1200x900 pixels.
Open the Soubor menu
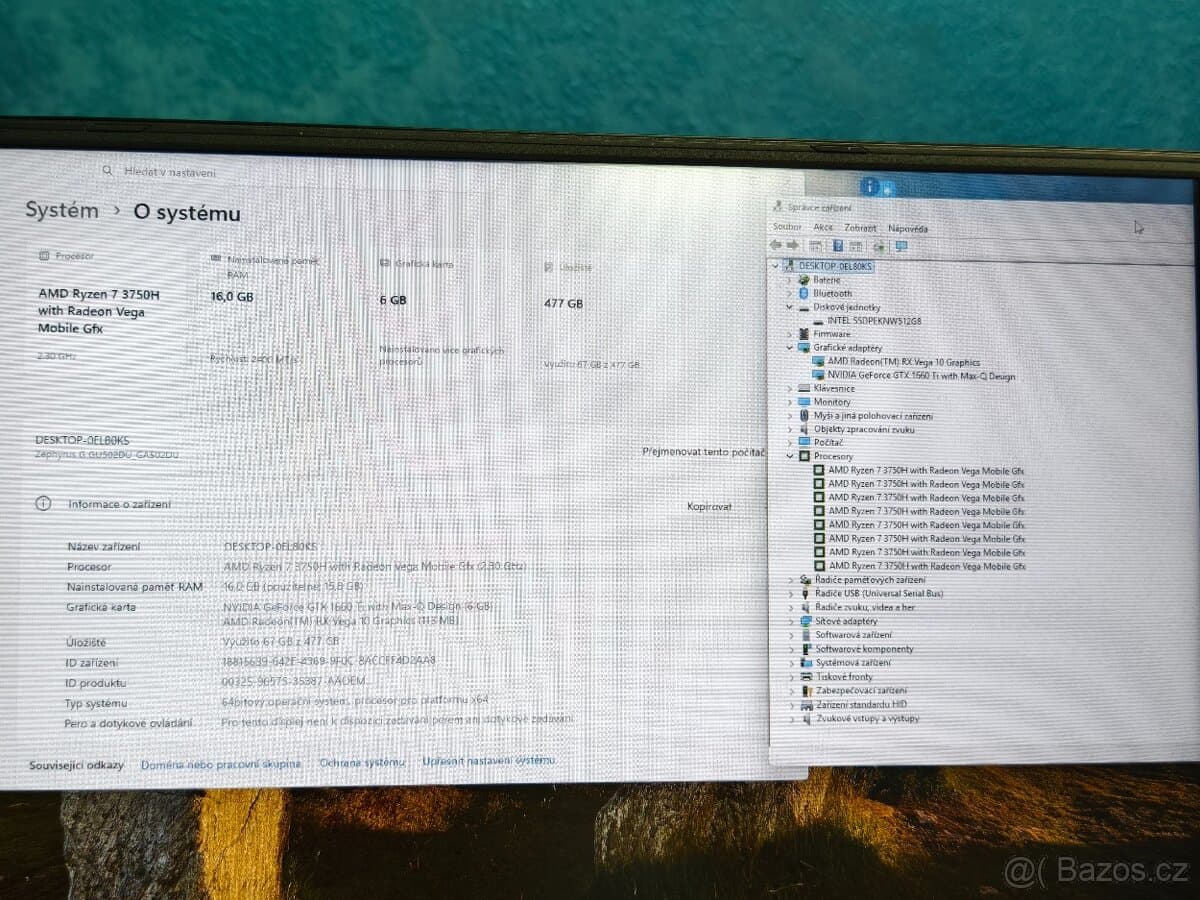pos(787,228)
